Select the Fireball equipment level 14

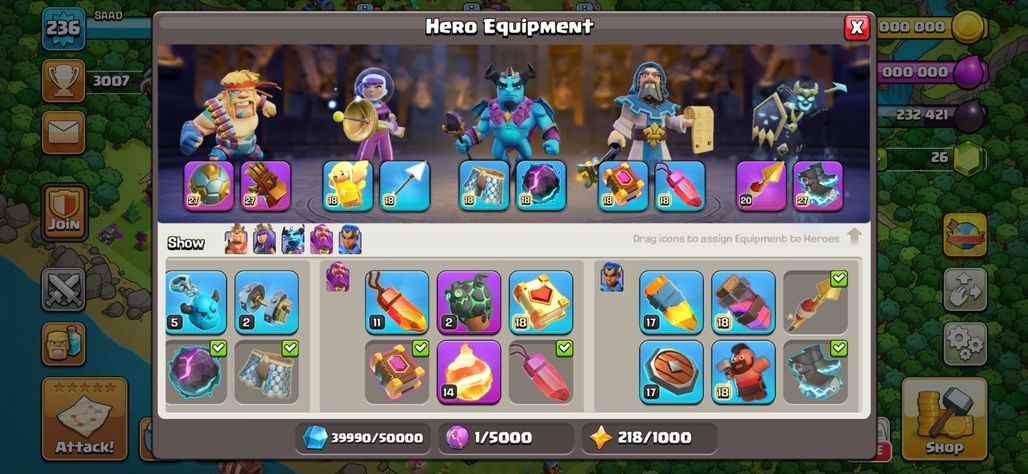coord(469,372)
